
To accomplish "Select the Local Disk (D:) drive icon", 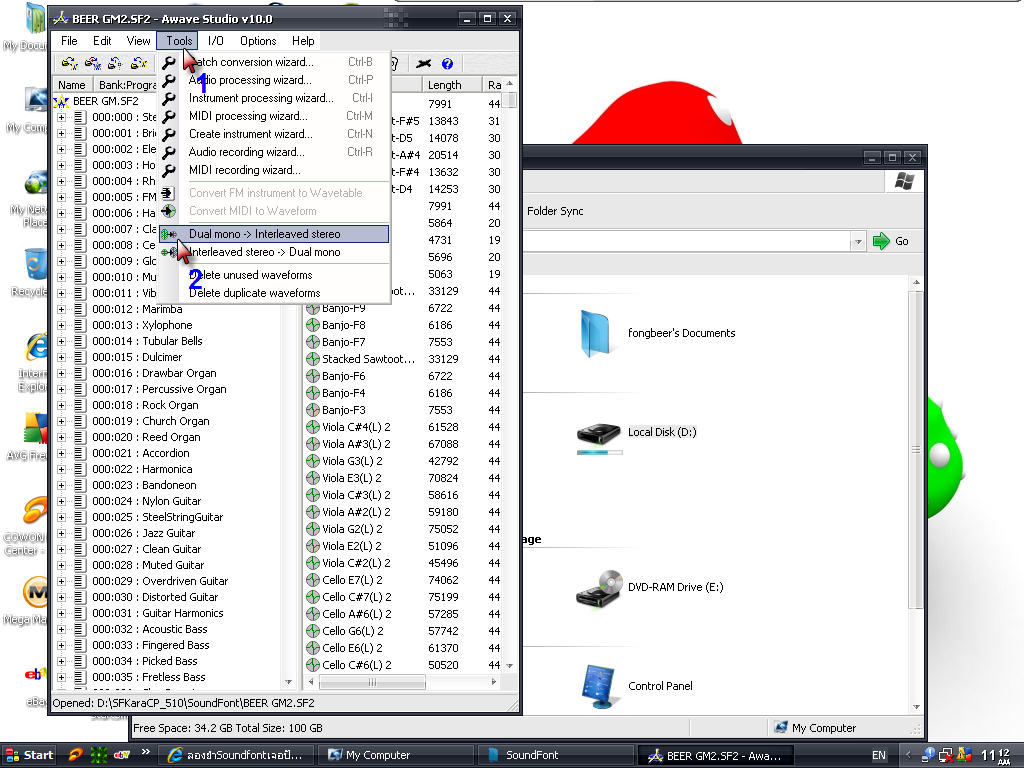I will coord(599,438).
